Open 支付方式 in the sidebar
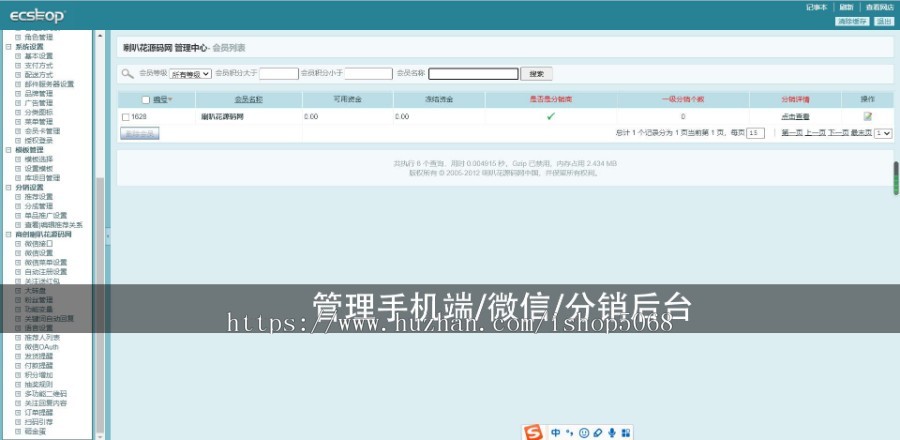 [38, 65]
